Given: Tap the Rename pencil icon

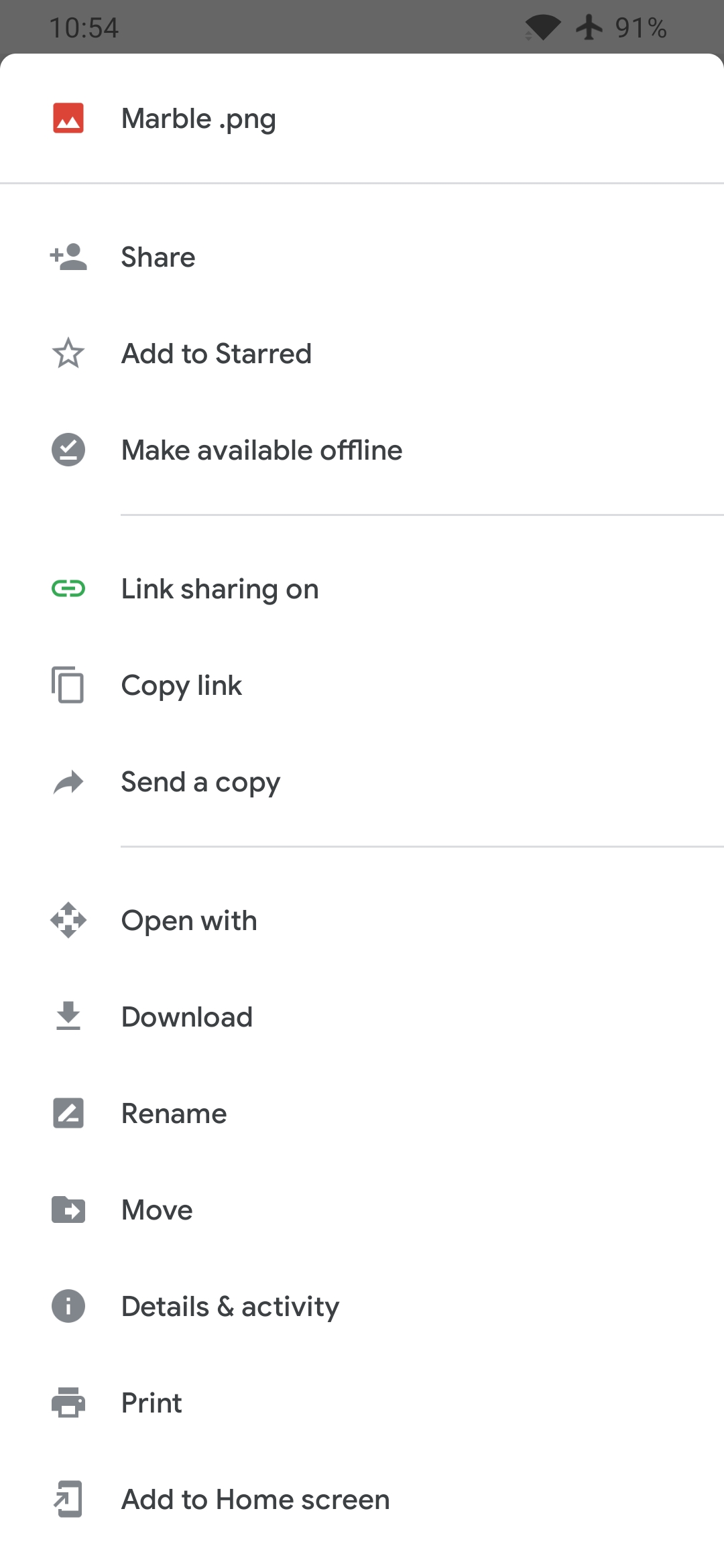Looking at the screenshot, I should click(x=68, y=1113).
